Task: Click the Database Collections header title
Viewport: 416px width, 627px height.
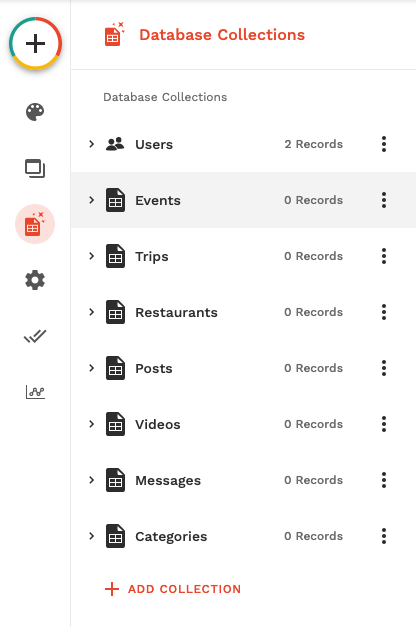Action: click(x=222, y=35)
